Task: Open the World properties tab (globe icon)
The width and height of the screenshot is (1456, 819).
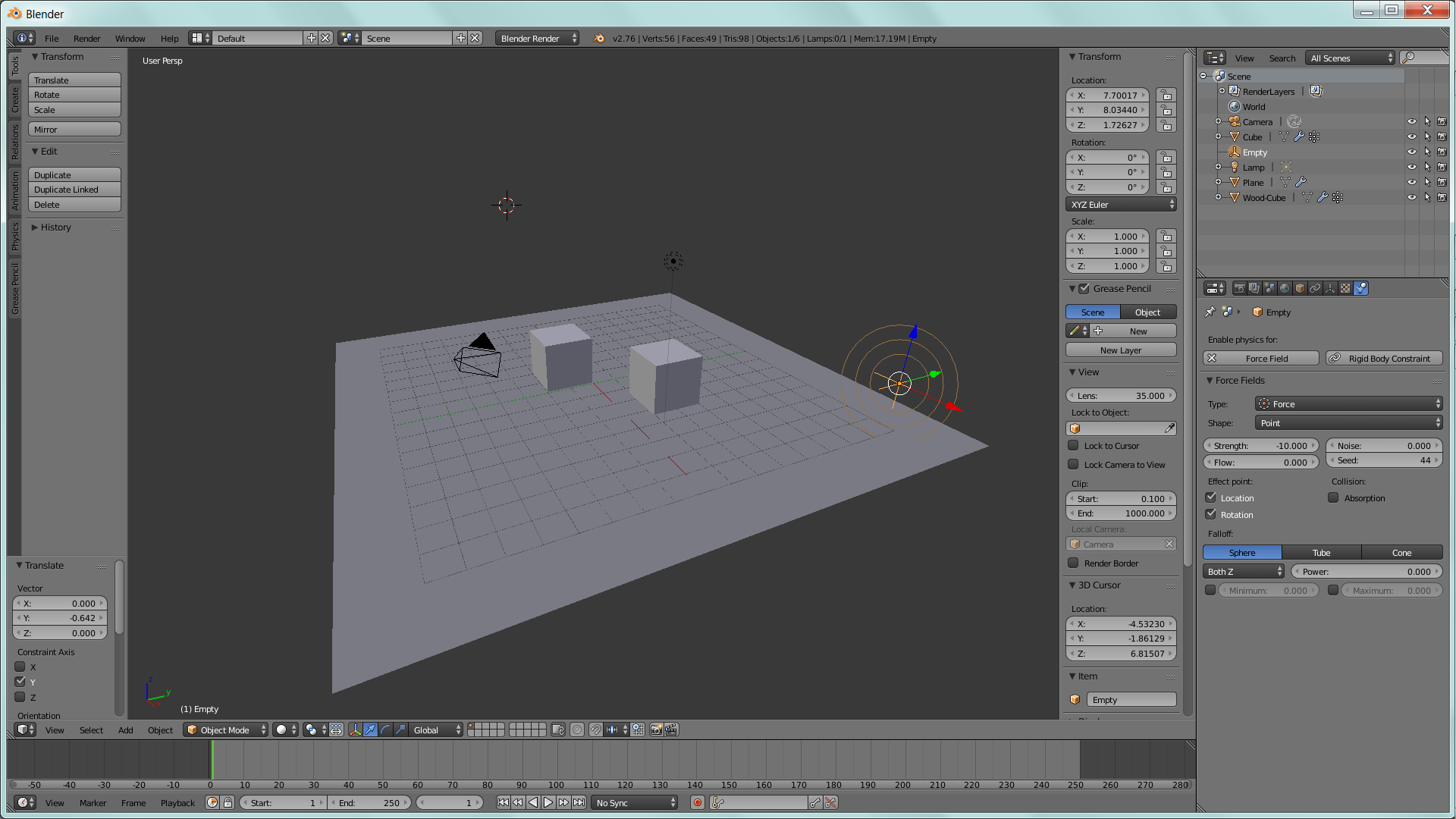Action: coord(1285,288)
